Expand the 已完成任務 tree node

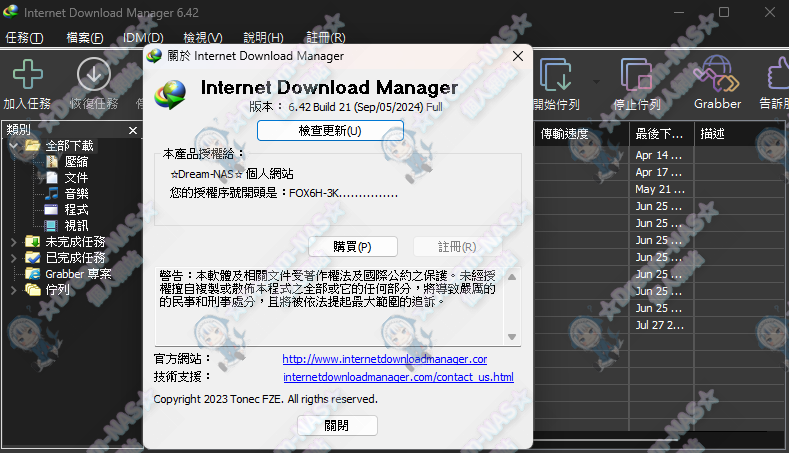click(14, 258)
